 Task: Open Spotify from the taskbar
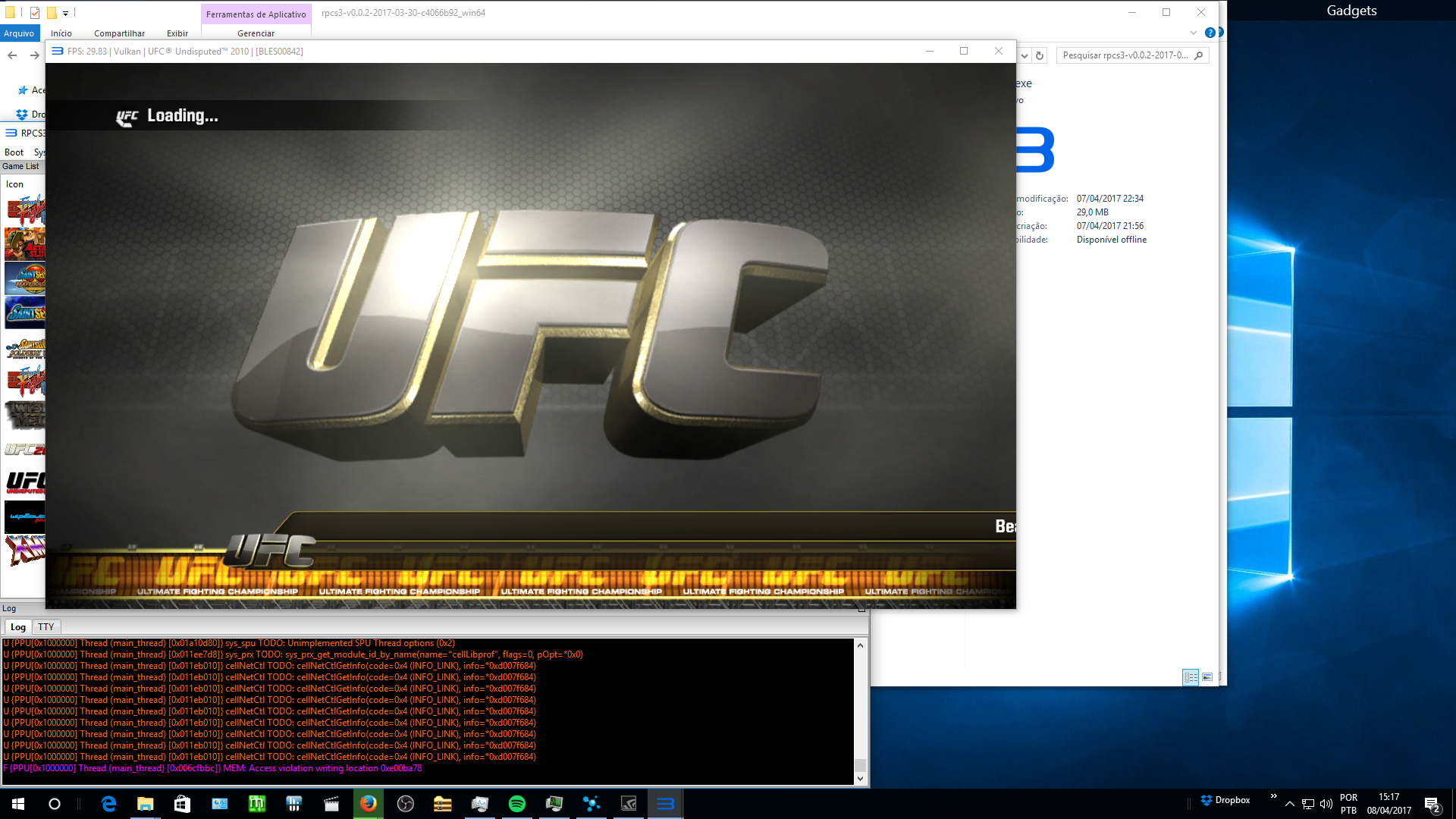[x=517, y=804]
